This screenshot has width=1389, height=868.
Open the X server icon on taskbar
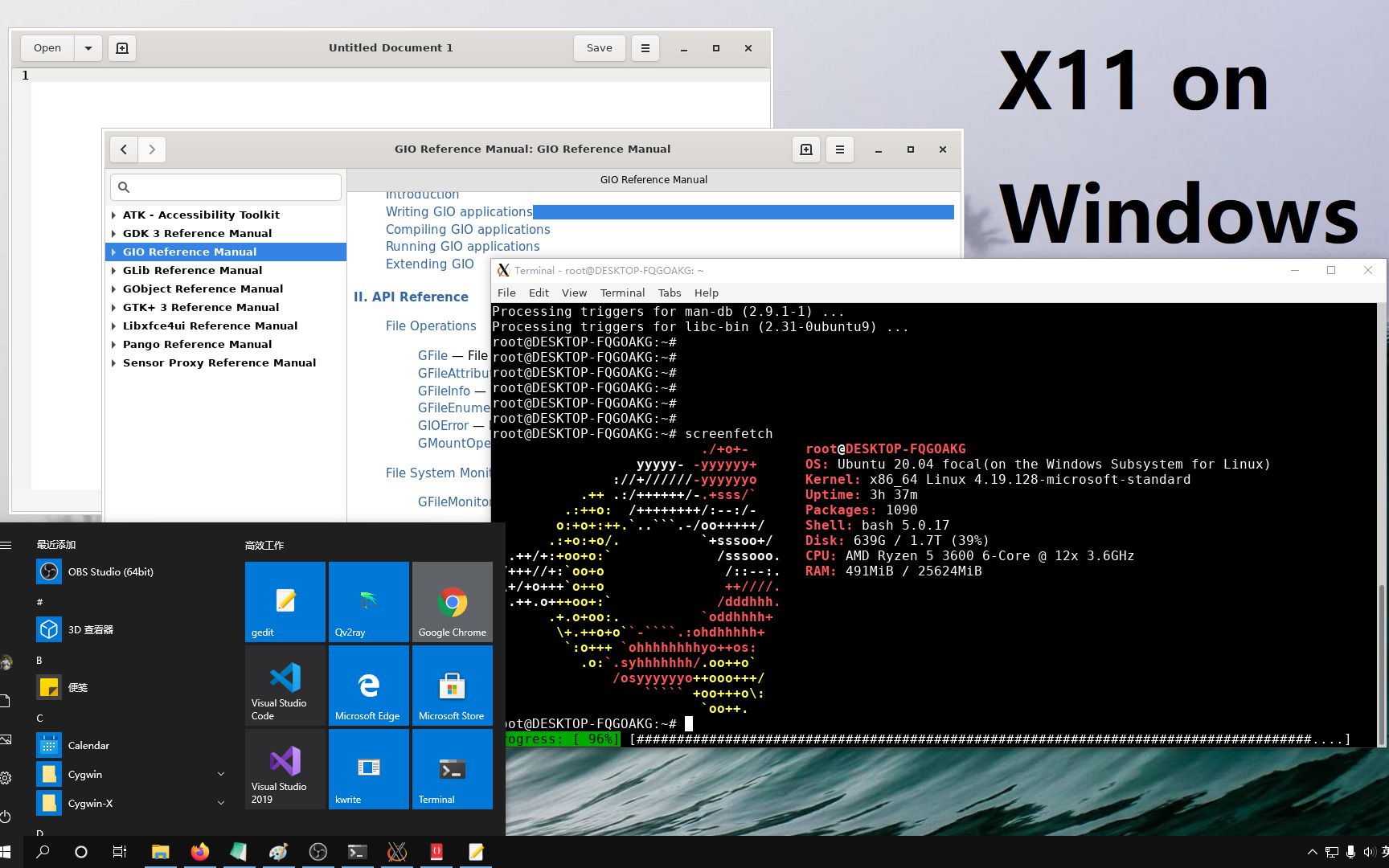[x=396, y=852]
